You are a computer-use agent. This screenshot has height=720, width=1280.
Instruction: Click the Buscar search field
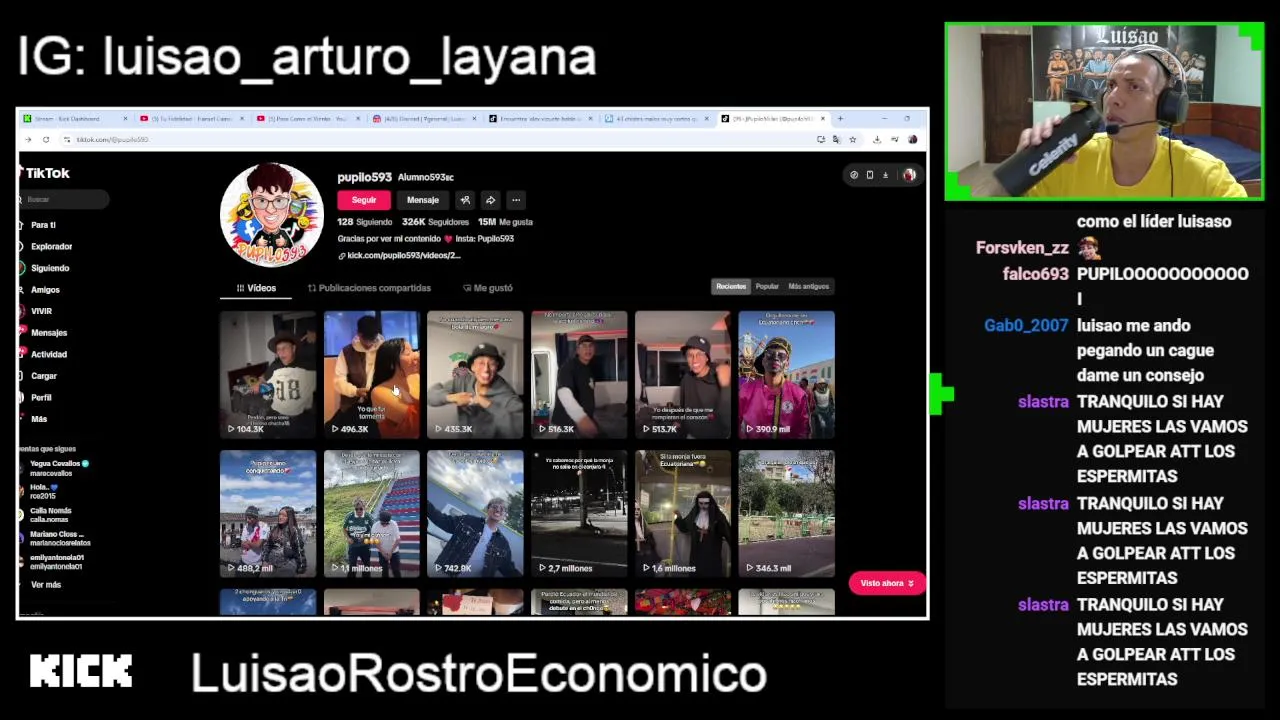click(64, 200)
